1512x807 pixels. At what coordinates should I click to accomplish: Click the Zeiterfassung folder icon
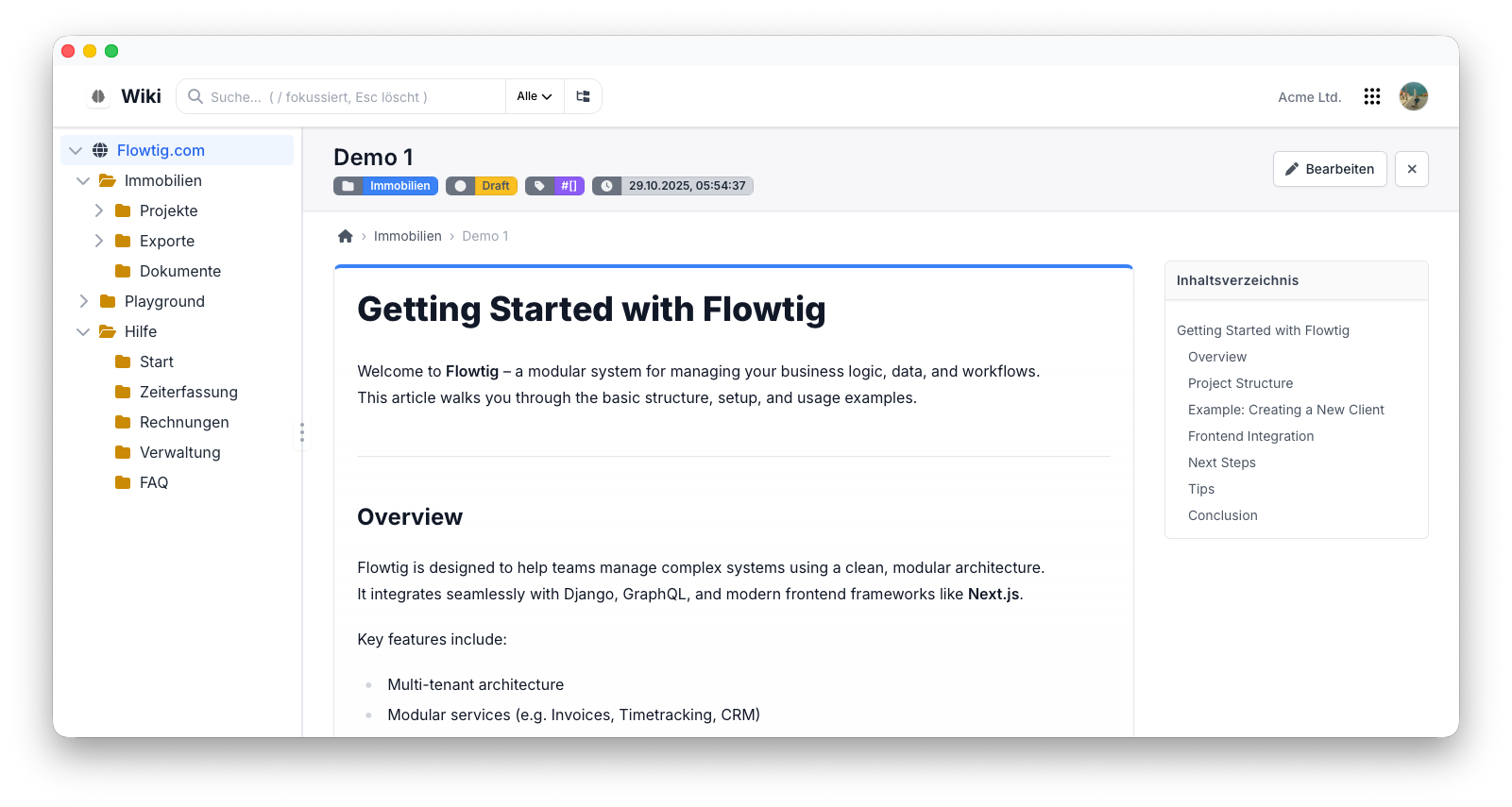(x=123, y=392)
